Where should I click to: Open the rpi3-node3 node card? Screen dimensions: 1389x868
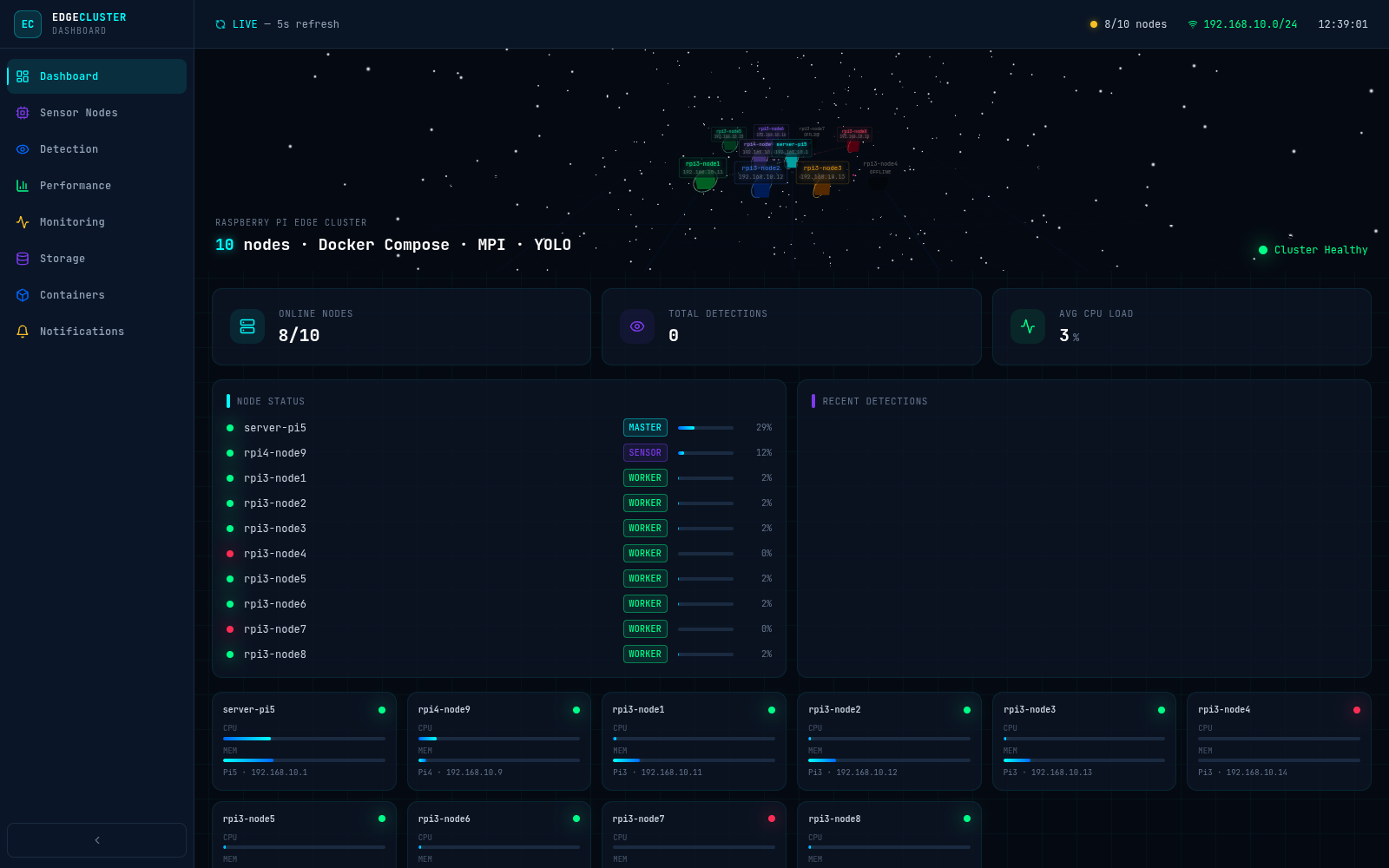[x=1084, y=741]
